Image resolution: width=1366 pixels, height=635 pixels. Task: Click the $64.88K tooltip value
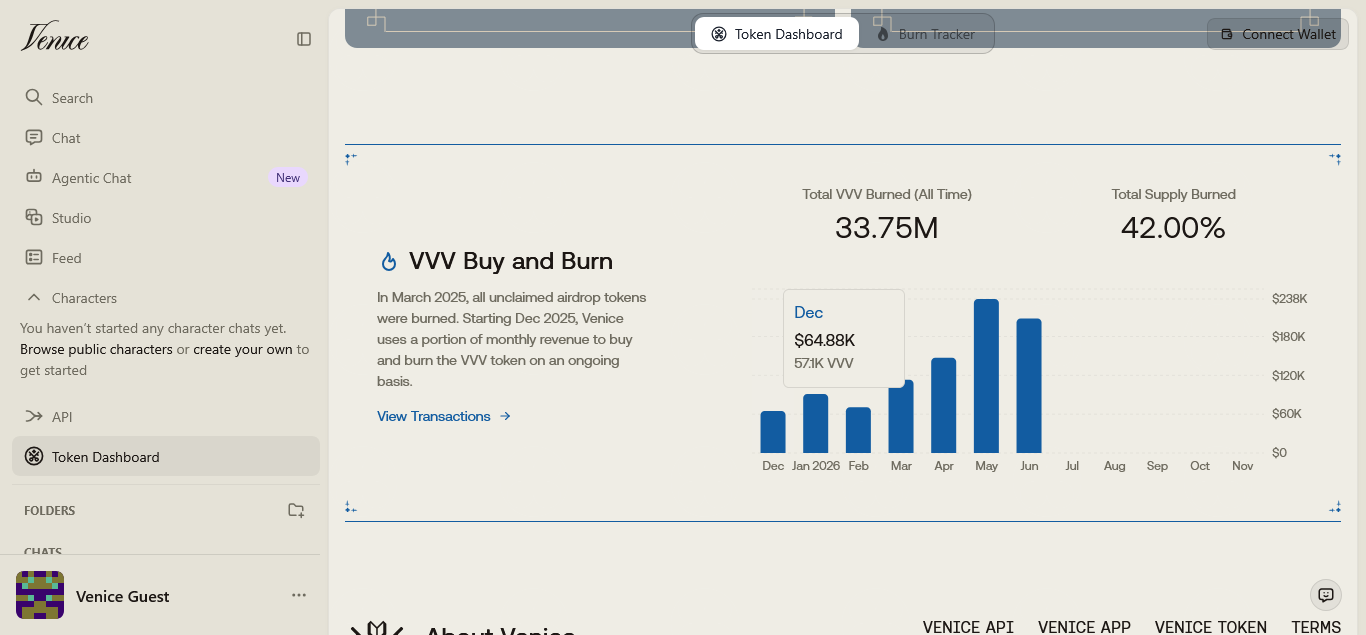(x=825, y=340)
